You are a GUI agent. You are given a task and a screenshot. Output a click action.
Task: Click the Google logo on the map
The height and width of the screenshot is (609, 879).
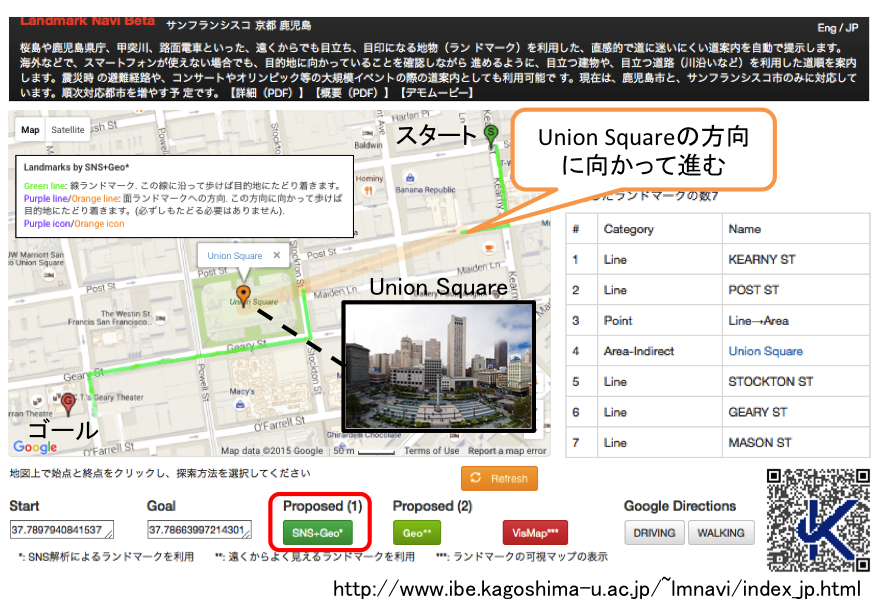pos(35,446)
